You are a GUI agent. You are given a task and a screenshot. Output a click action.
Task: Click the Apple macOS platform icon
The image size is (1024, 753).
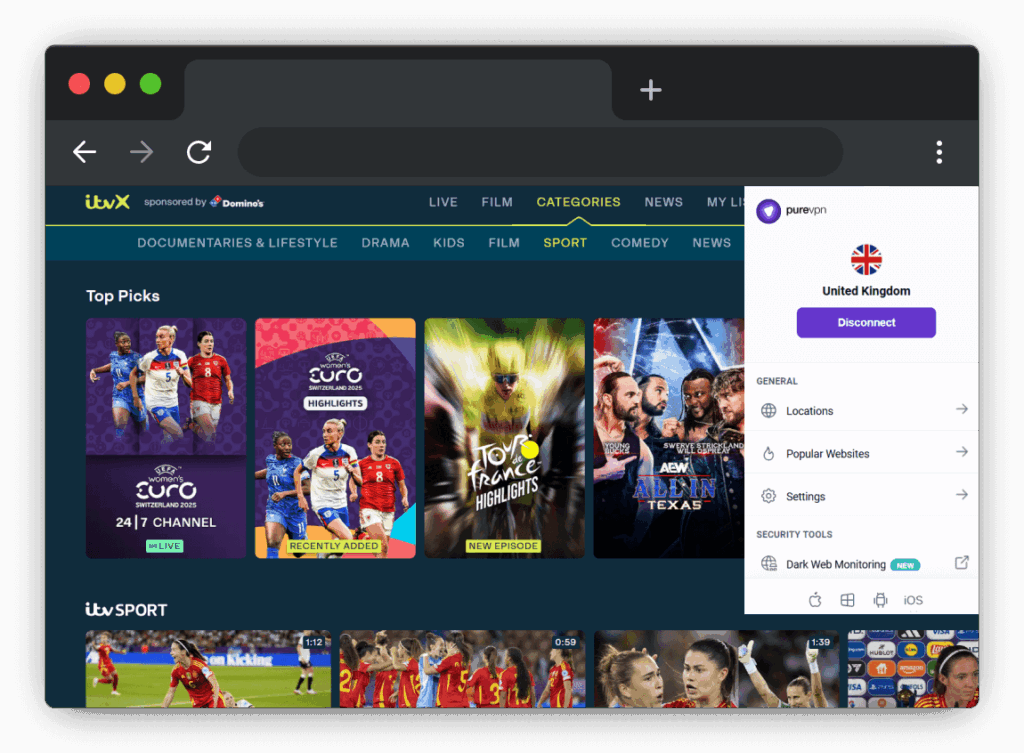click(x=815, y=600)
